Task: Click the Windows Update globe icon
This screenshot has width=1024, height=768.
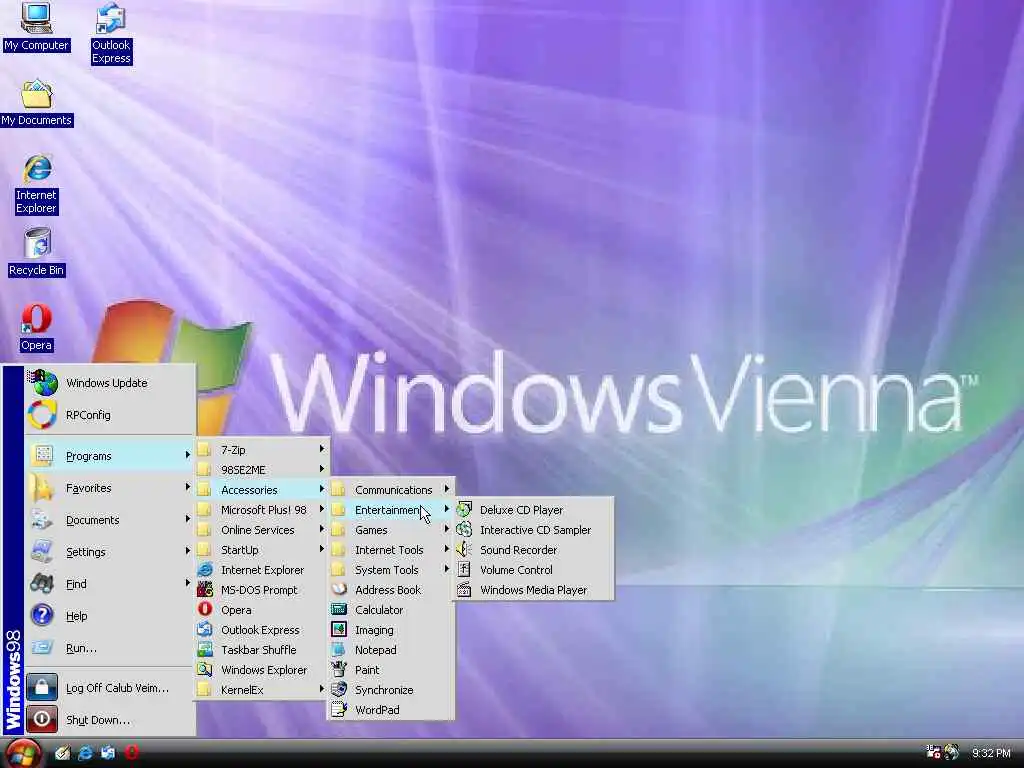Action: tap(44, 383)
